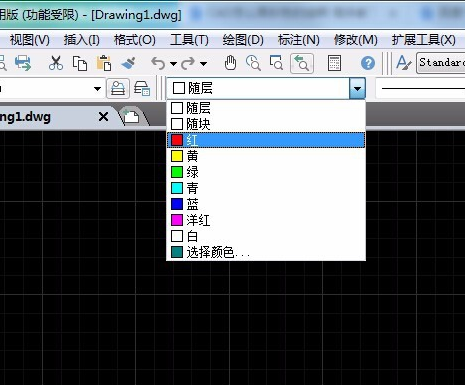
Task: Choose 随层 in the color list
Action: (x=266, y=108)
